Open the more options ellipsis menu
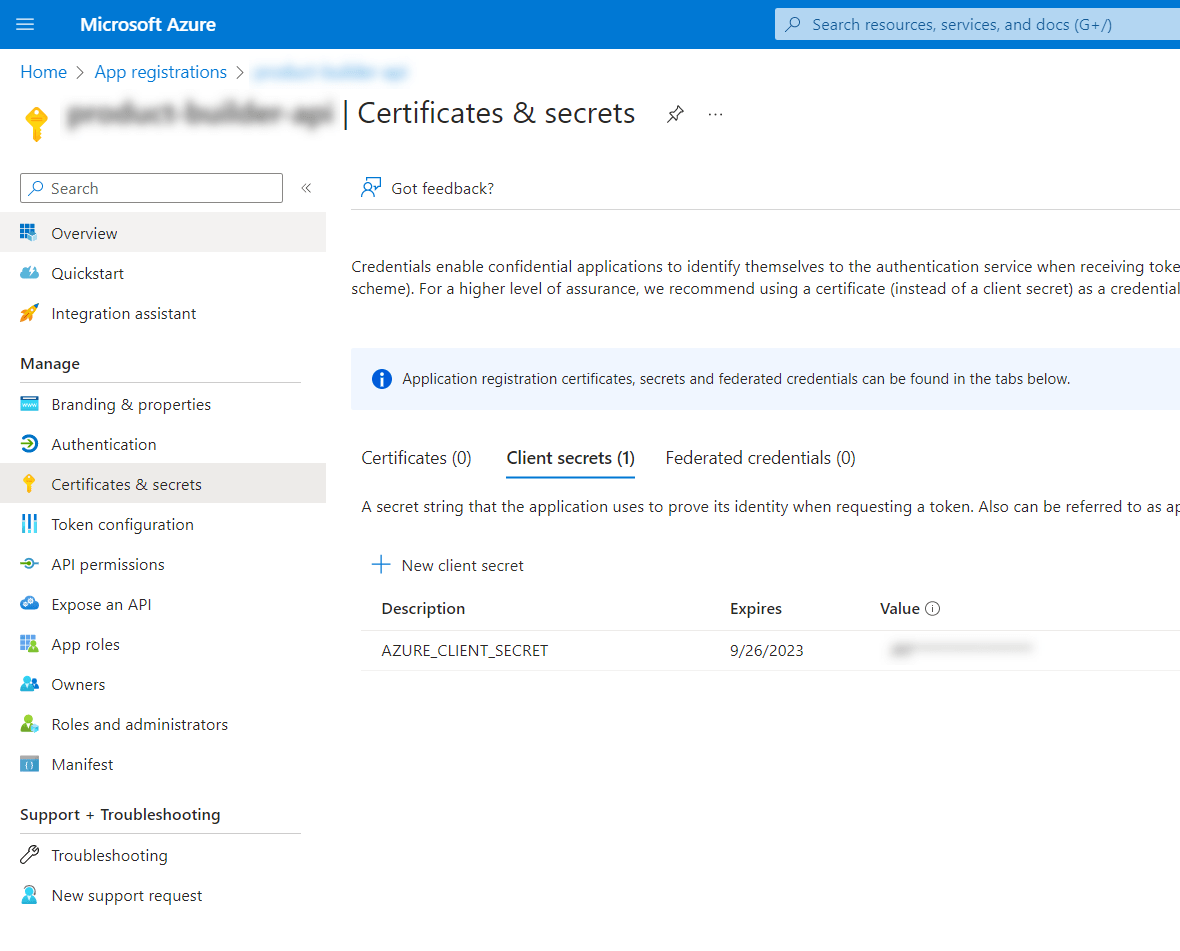Image resolution: width=1180 pixels, height=951 pixels. pyautogui.click(x=715, y=114)
